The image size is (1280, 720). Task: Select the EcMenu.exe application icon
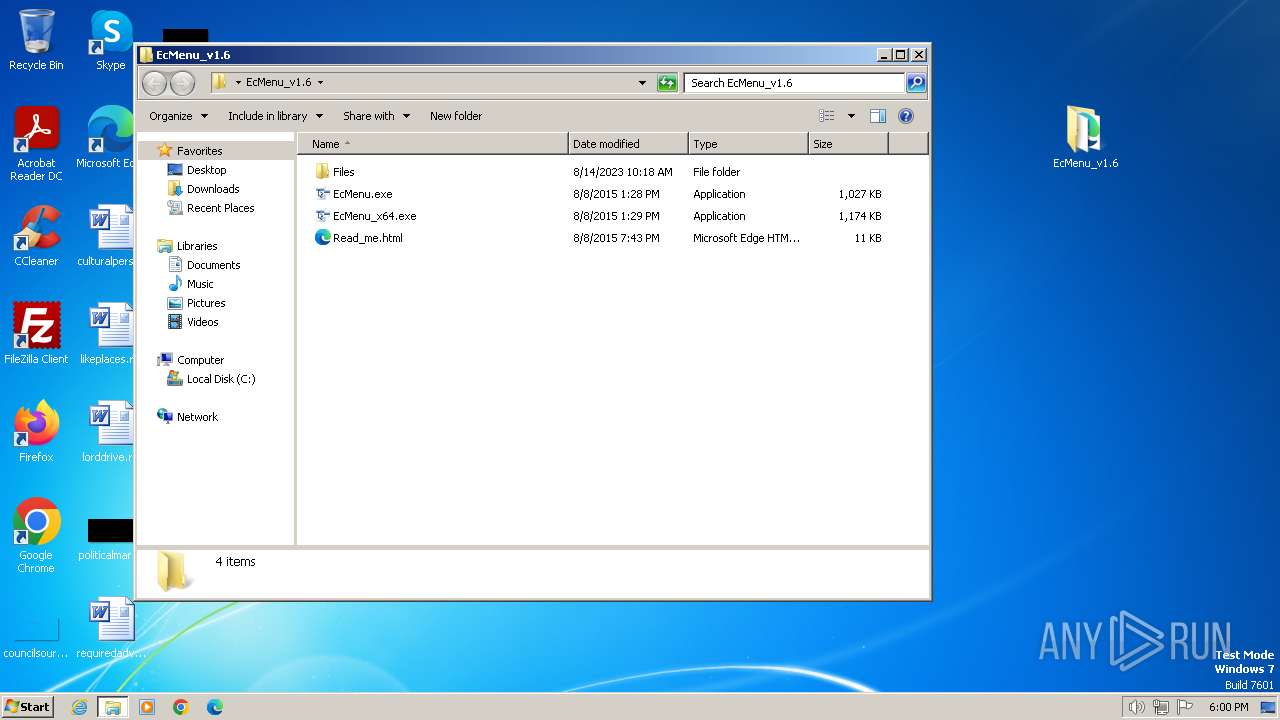(x=322, y=194)
